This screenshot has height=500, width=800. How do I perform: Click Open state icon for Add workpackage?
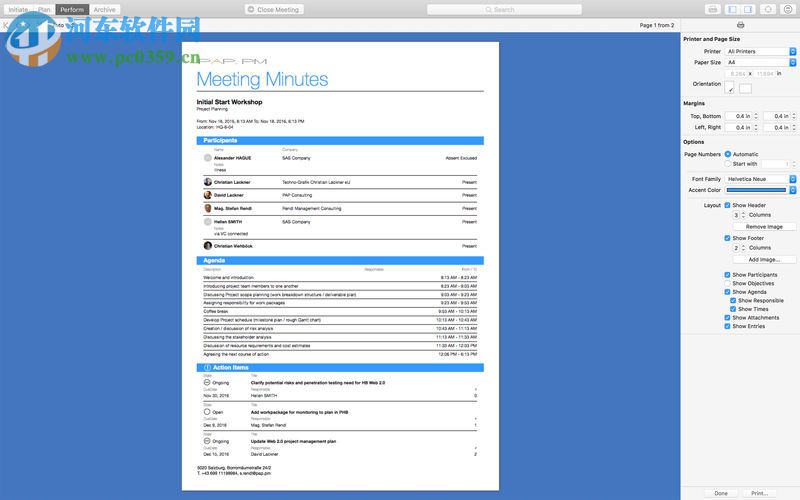(207, 411)
